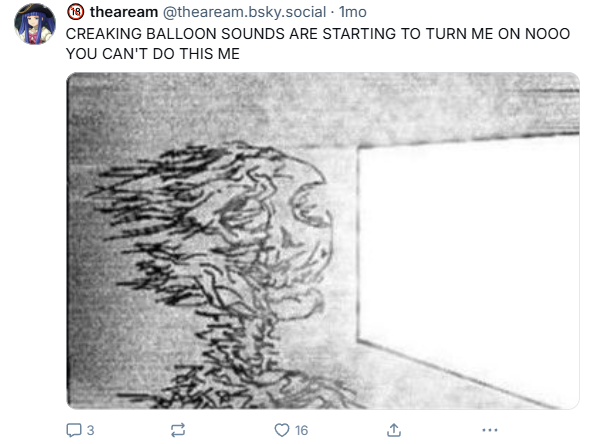591x444 pixels.
Task: Open the reply speech bubble icon
Action: (x=73, y=430)
